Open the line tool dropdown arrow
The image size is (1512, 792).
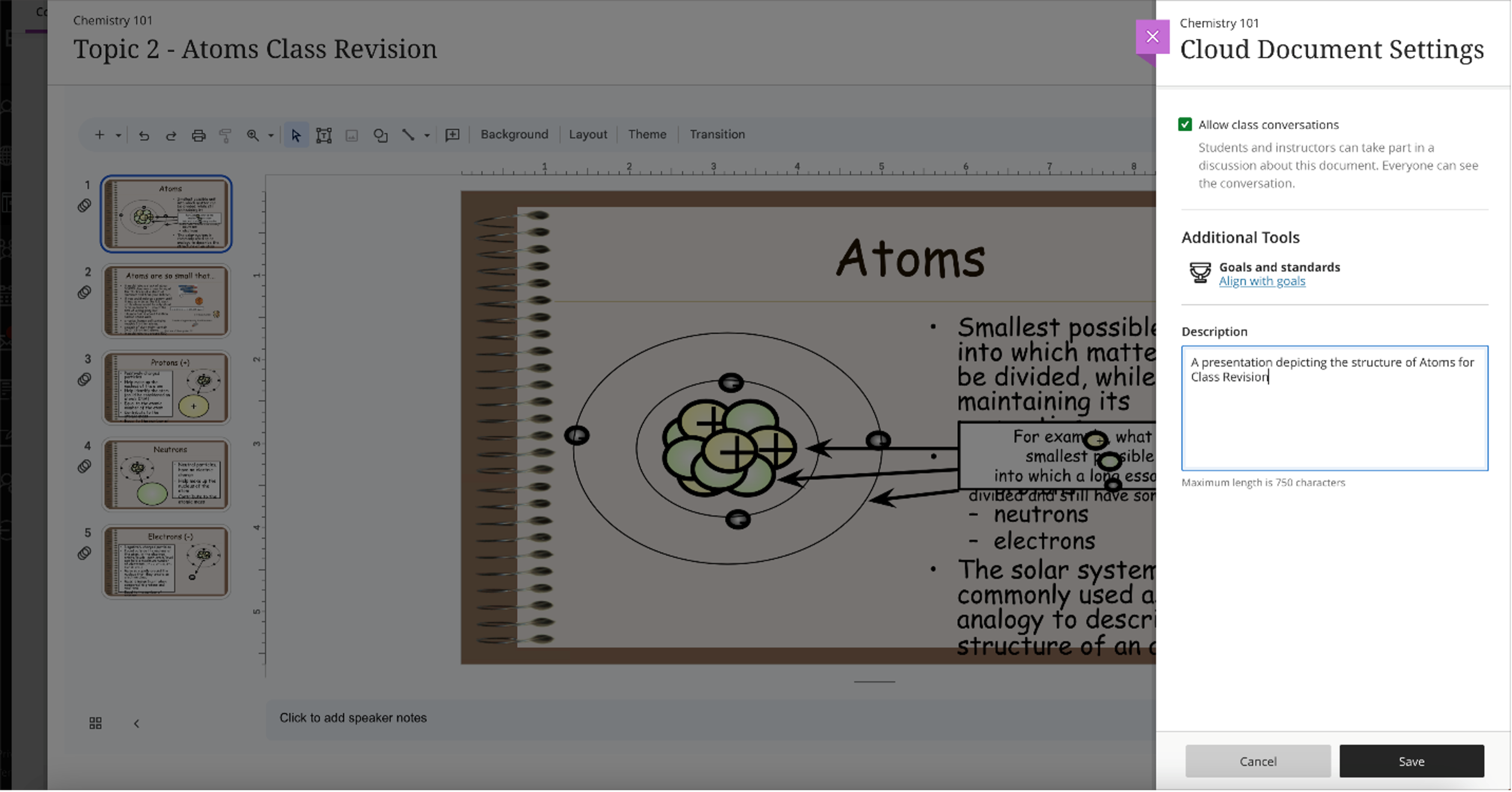[427, 135]
